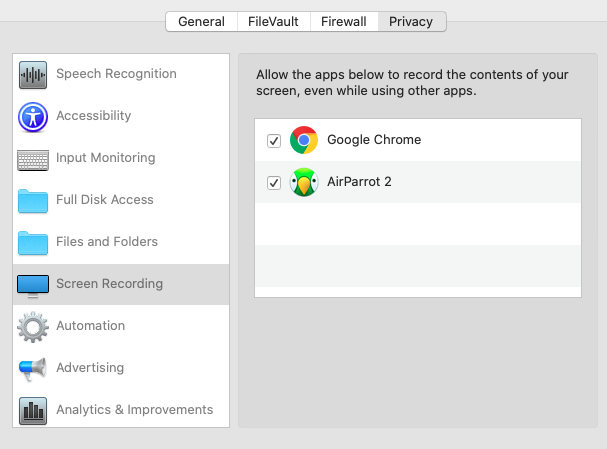Click the Files and Folders folder icon
607x449 pixels.
tap(33, 243)
